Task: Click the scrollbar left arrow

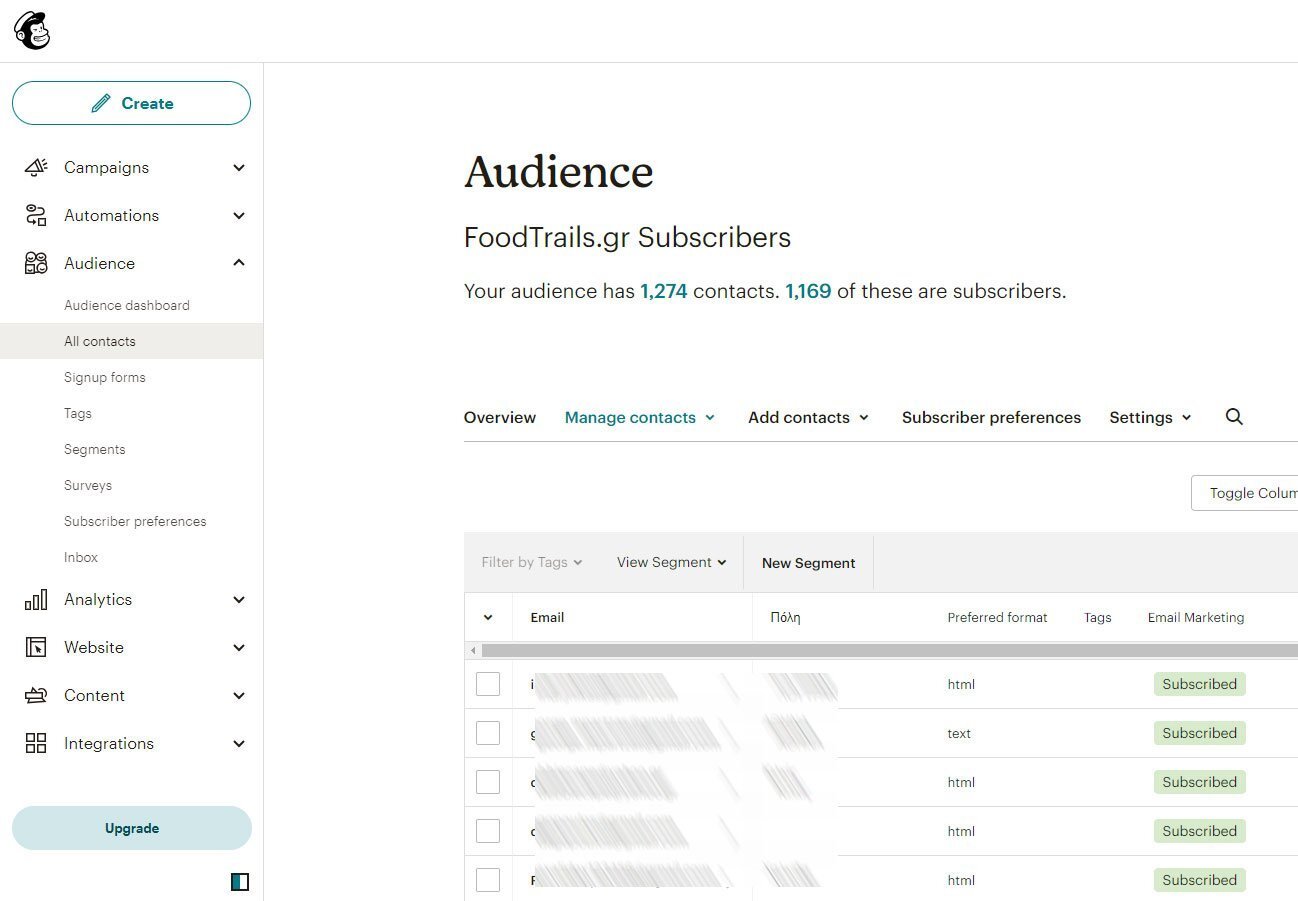Action: (473, 651)
